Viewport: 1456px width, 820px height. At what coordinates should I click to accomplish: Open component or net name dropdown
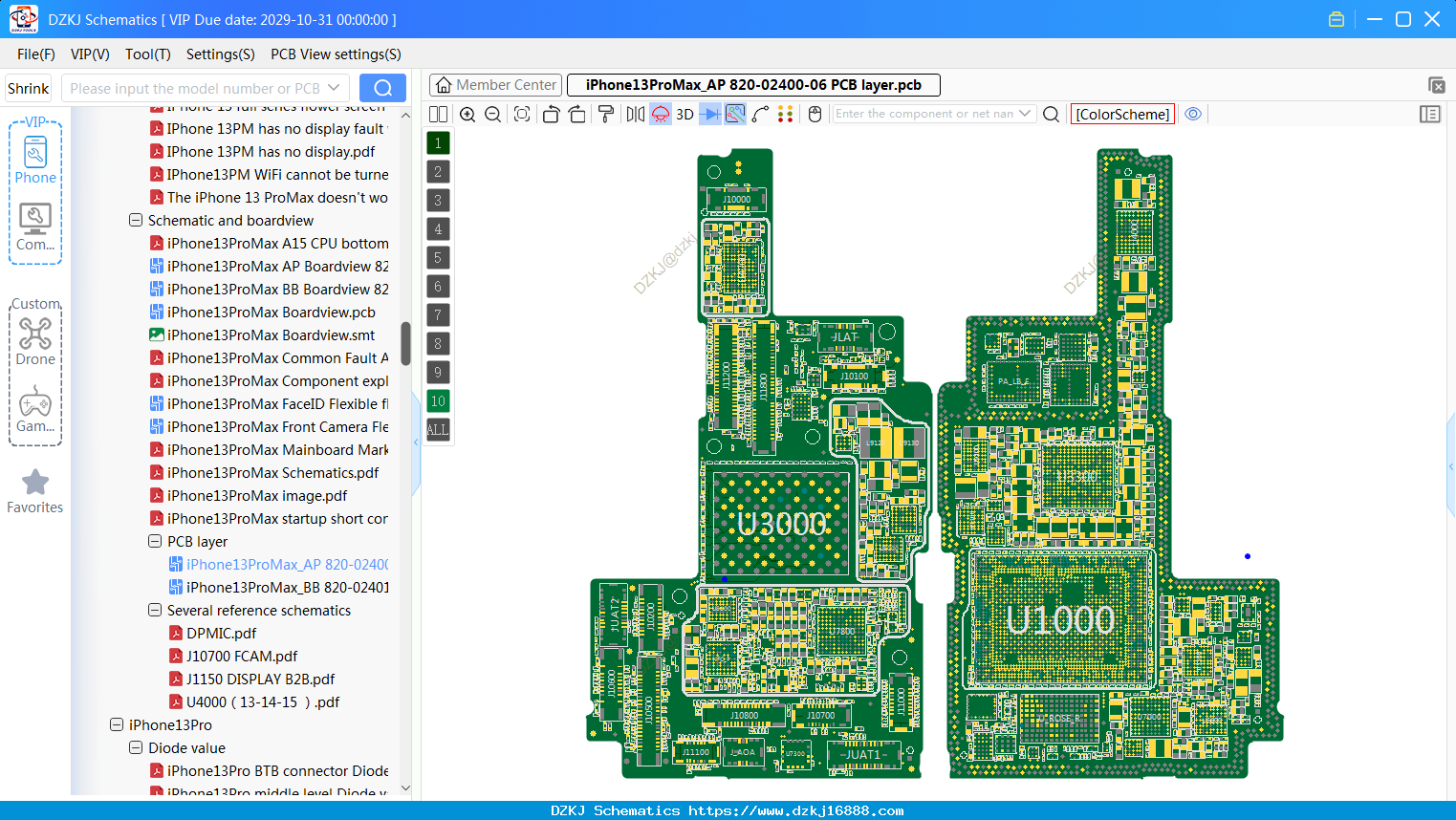(x=1025, y=114)
